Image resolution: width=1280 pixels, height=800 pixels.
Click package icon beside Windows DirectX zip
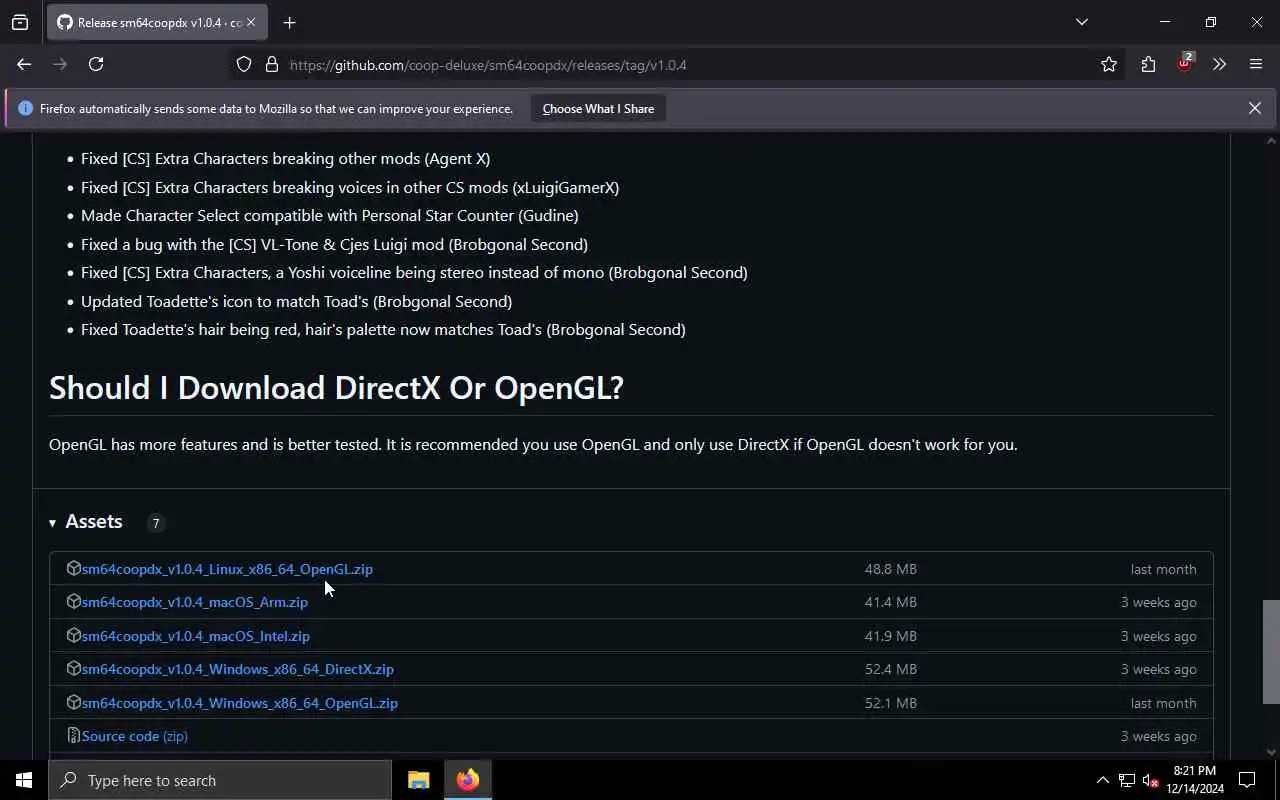tap(73, 668)
